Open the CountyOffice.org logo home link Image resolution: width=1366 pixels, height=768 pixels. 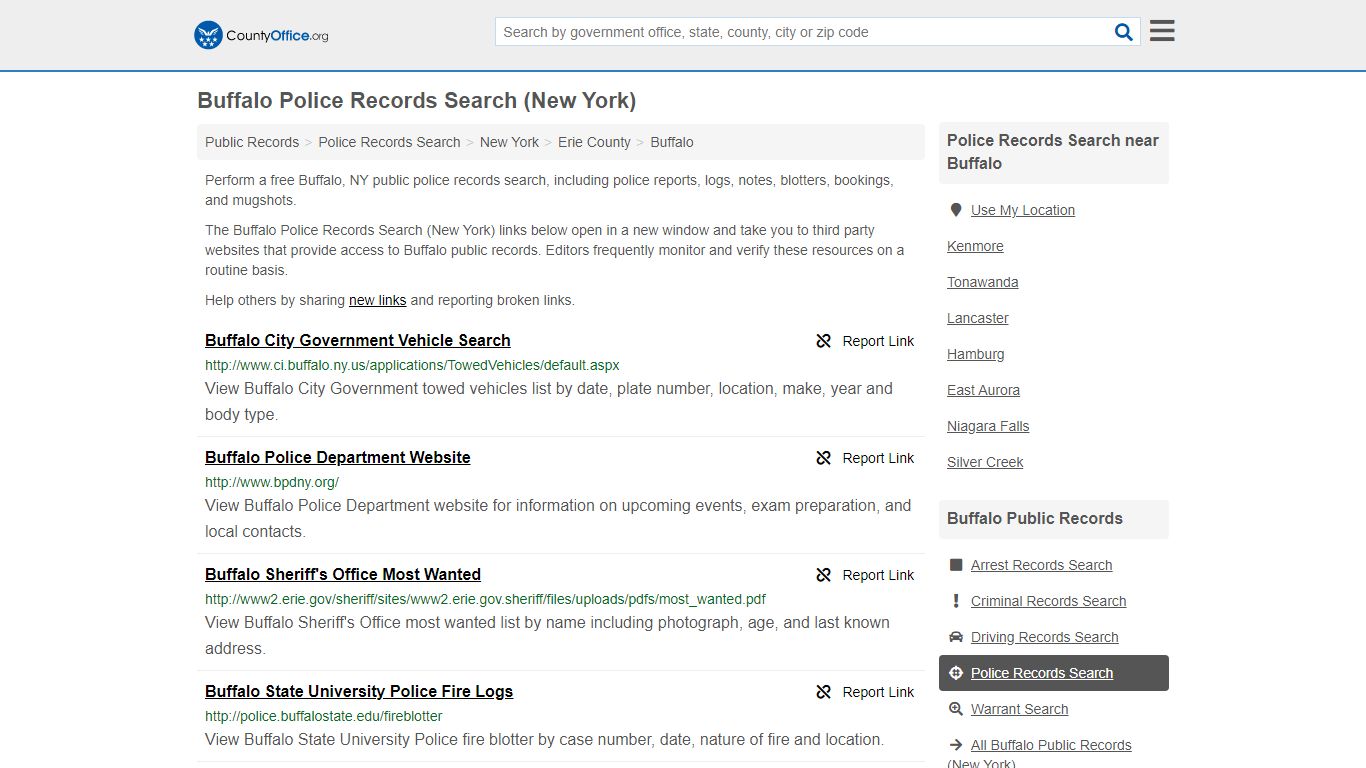[x=261, y=35]
